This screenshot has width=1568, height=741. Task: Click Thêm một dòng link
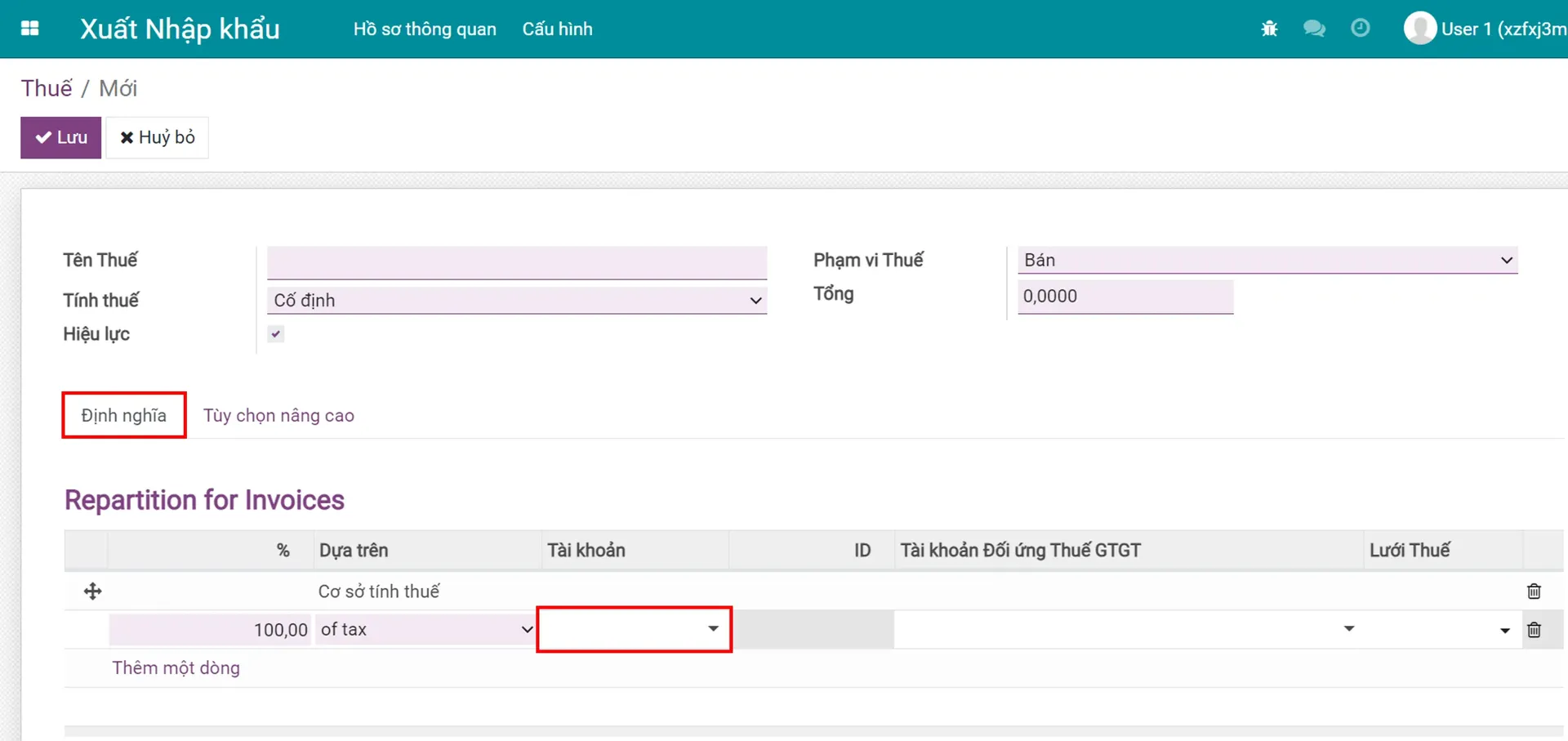tap(176, 668)
